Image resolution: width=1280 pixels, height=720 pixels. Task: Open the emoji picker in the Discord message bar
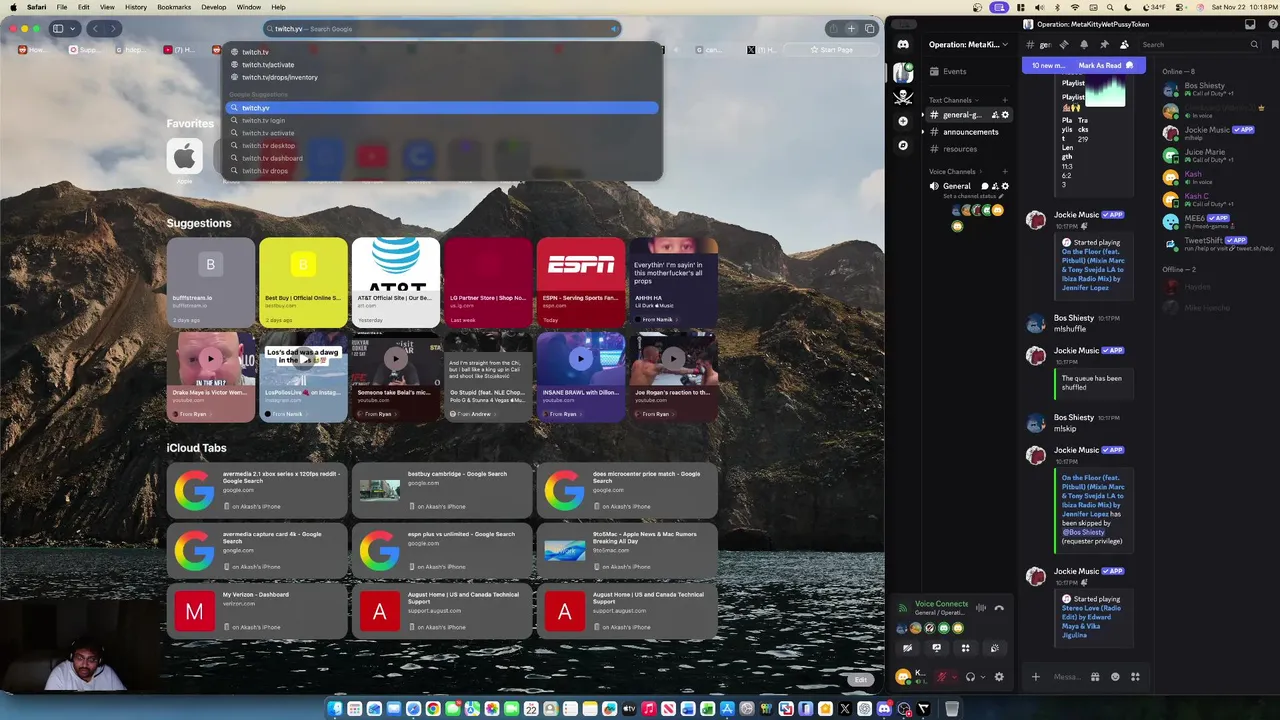[x=1115, y=677]
